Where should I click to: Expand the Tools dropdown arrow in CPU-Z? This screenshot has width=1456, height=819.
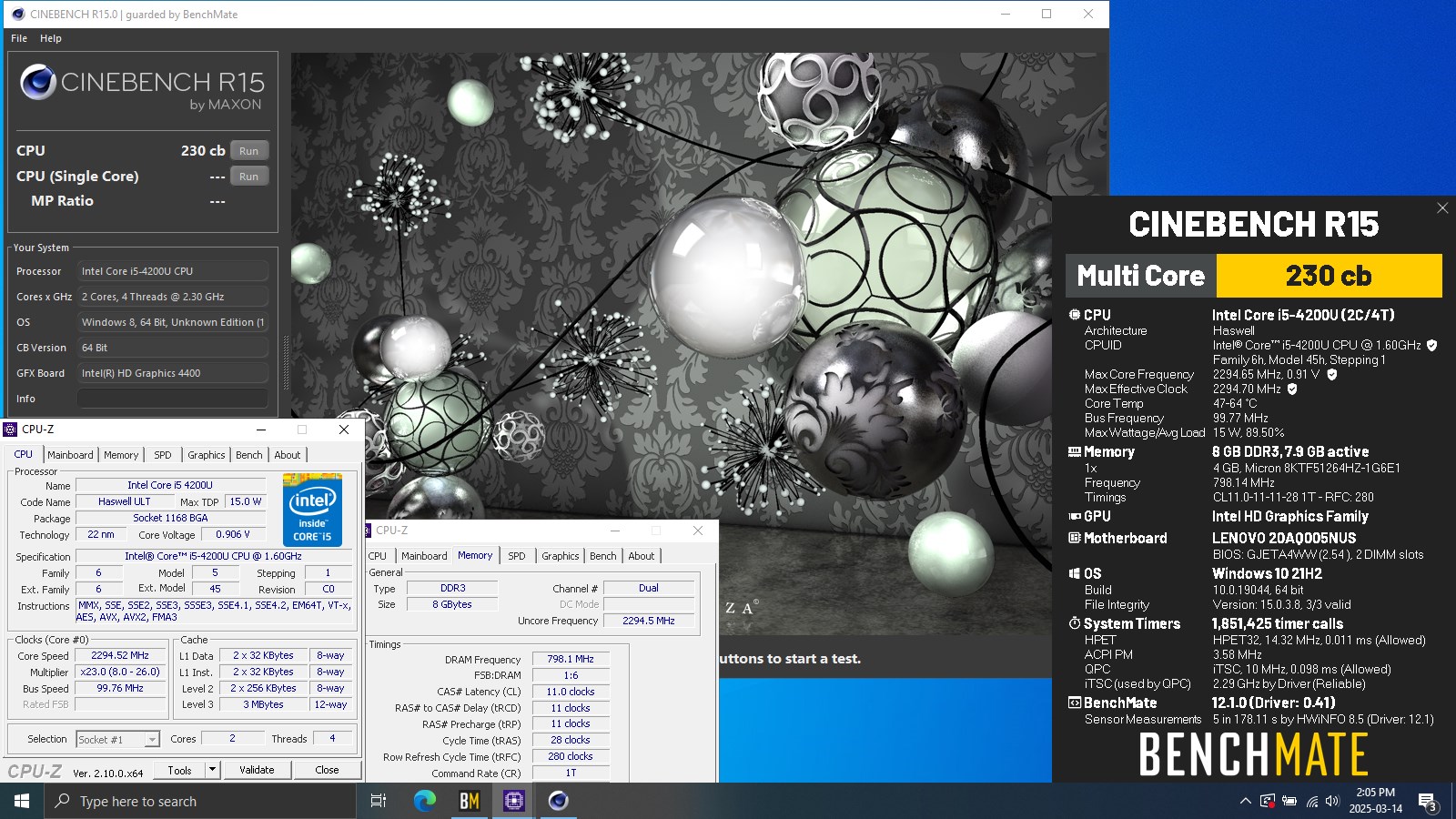pos(212,770)
